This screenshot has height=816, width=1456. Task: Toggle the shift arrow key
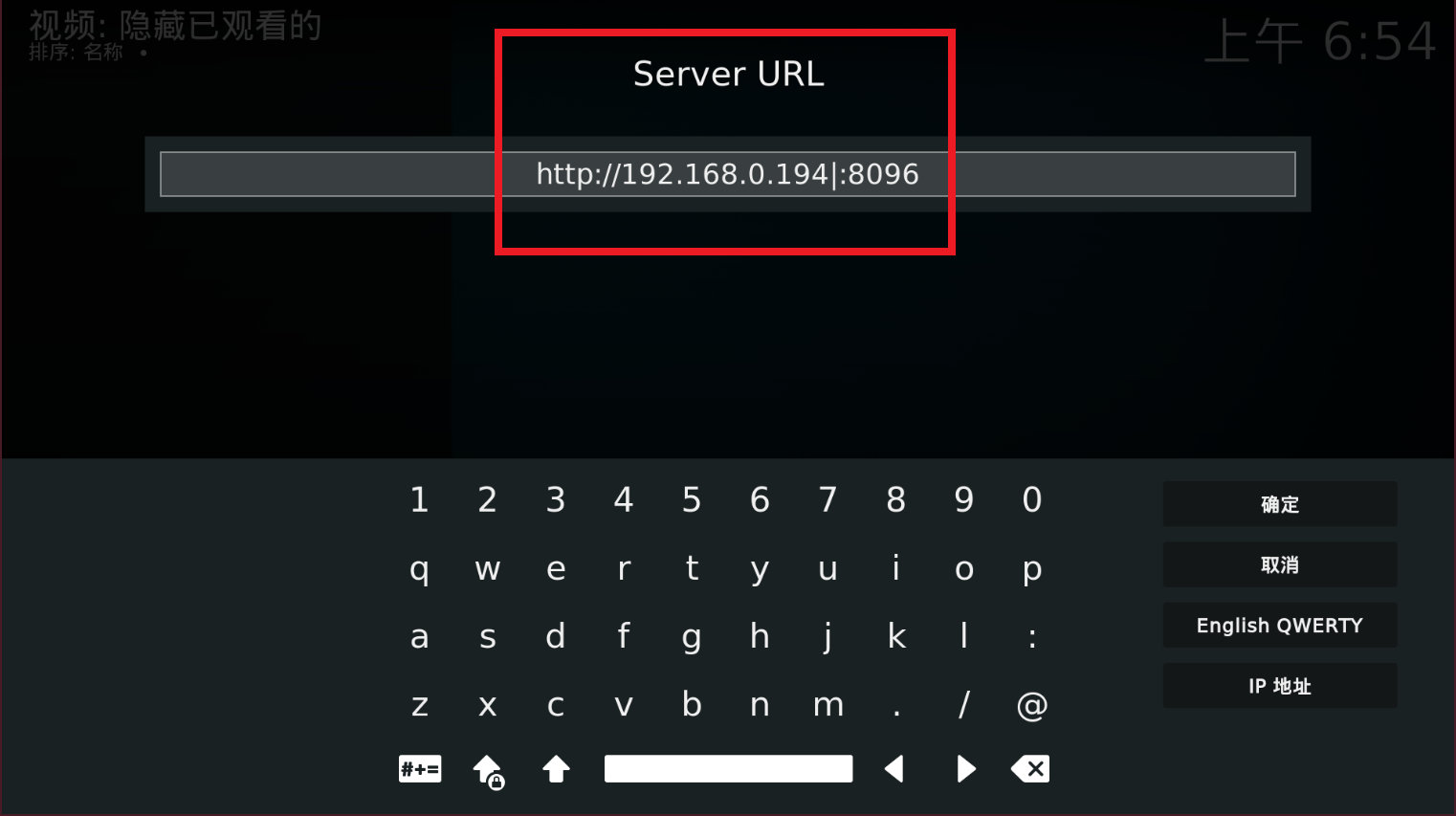coord(556,769)
